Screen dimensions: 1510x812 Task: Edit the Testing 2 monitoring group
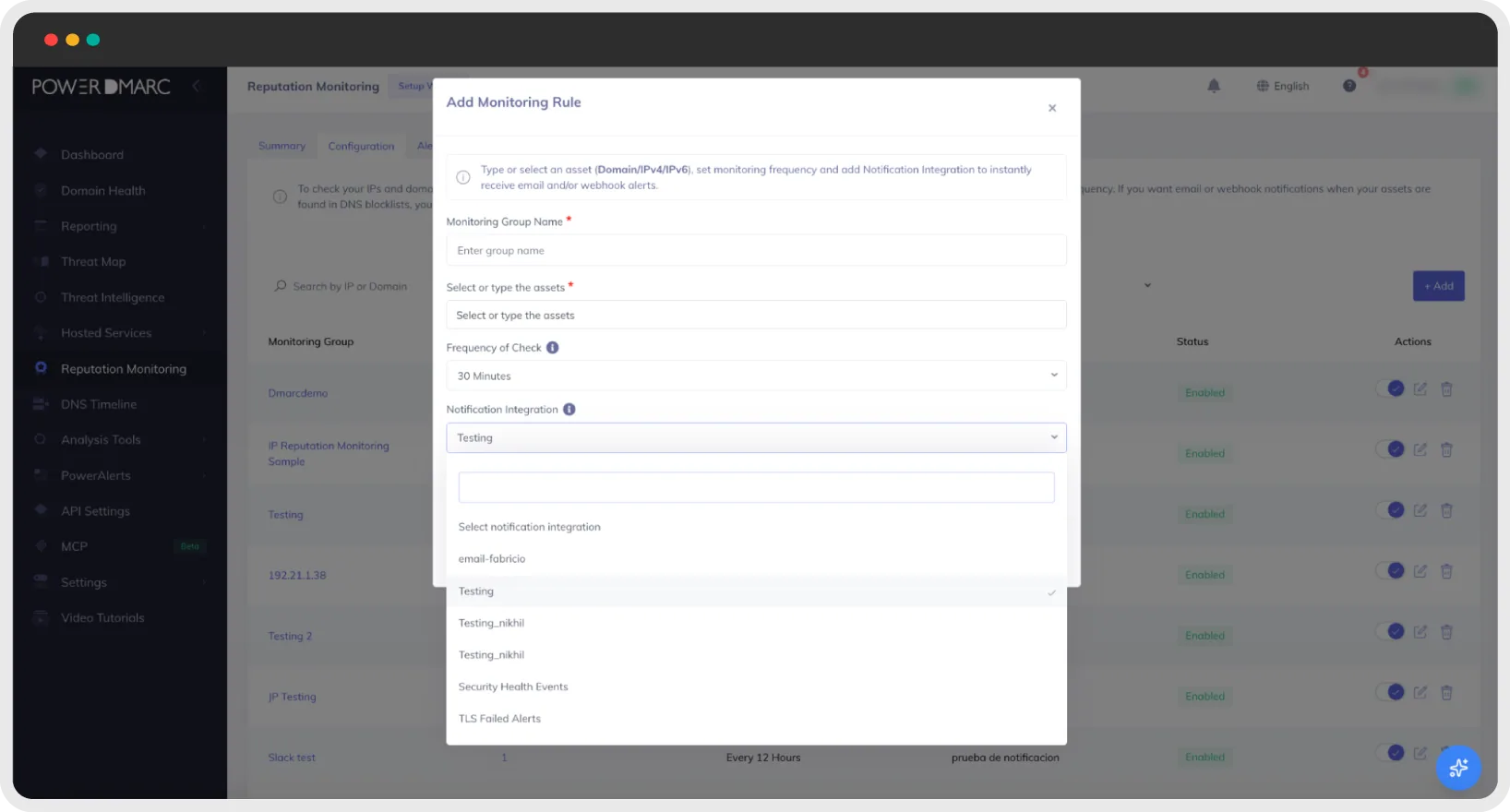(x=1420, y=632)
